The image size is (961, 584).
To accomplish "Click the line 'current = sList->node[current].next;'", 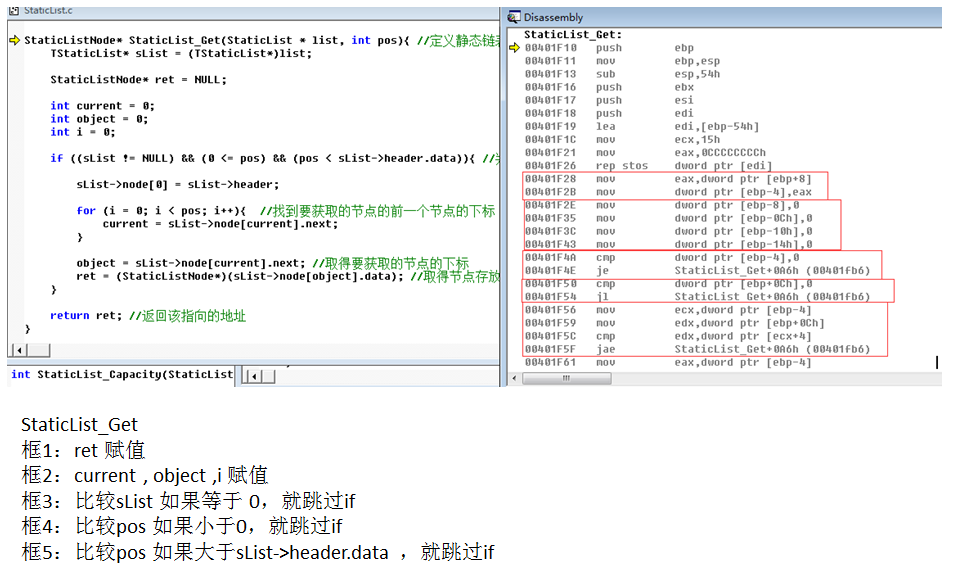I will tap(221, 224).
